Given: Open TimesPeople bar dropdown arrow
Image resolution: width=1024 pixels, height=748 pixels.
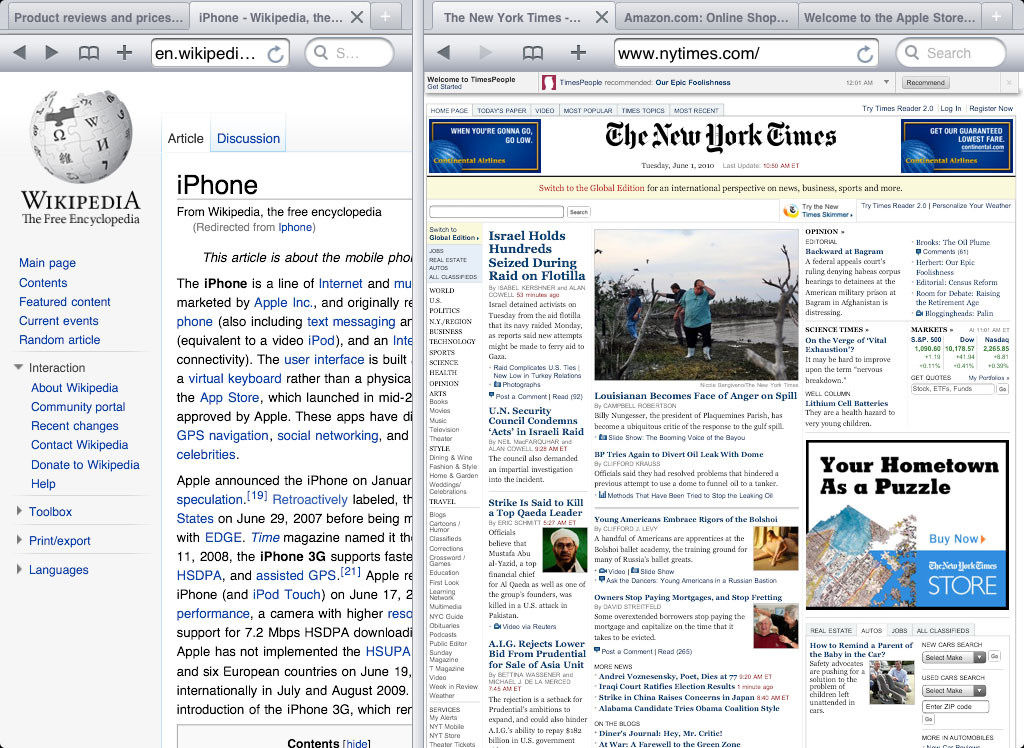Looking at the screenshot, I should [x=886, y=82].
